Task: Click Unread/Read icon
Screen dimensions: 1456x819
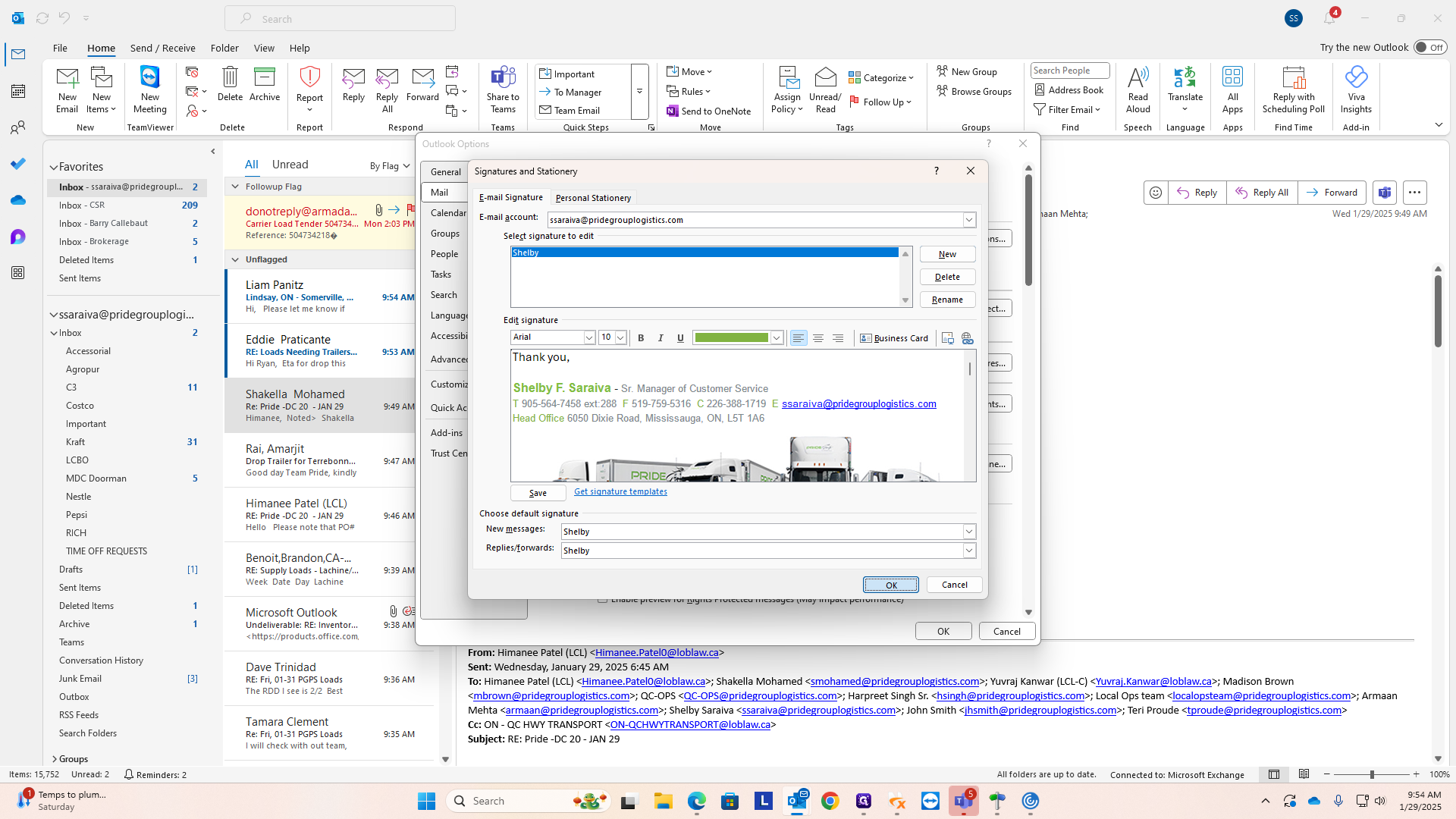Action: 825,89
